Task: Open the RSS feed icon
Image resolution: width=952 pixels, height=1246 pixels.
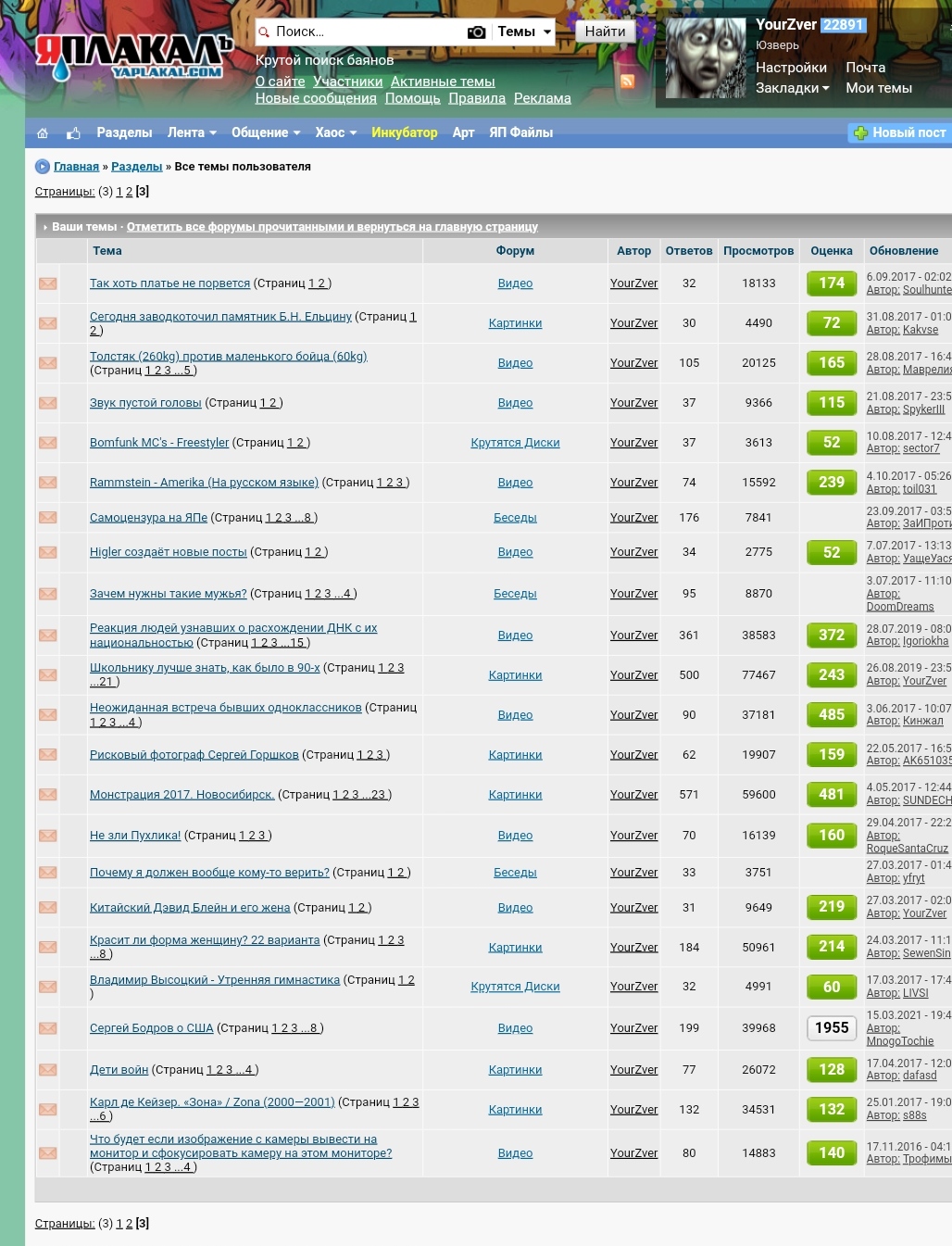Action: (x=628, y=82)
